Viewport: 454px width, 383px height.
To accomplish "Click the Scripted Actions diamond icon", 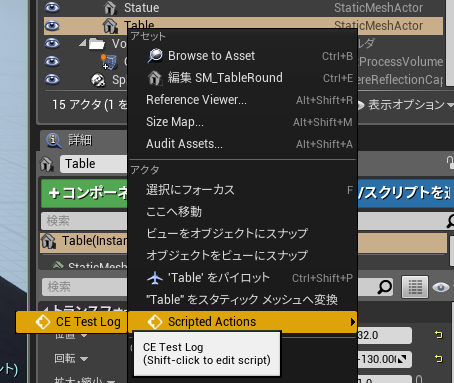I will coord(155,322).
